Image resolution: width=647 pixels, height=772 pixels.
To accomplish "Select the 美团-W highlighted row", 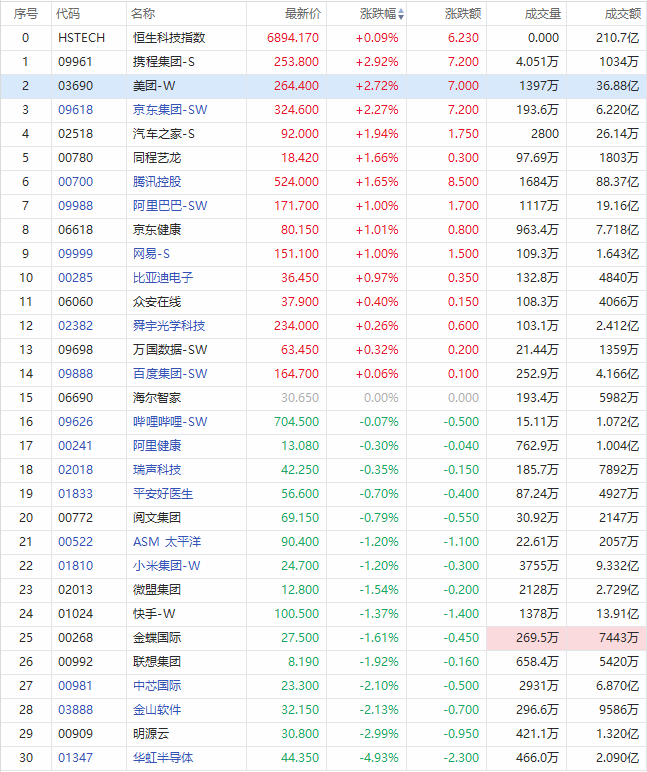I will tap(324, 86).
